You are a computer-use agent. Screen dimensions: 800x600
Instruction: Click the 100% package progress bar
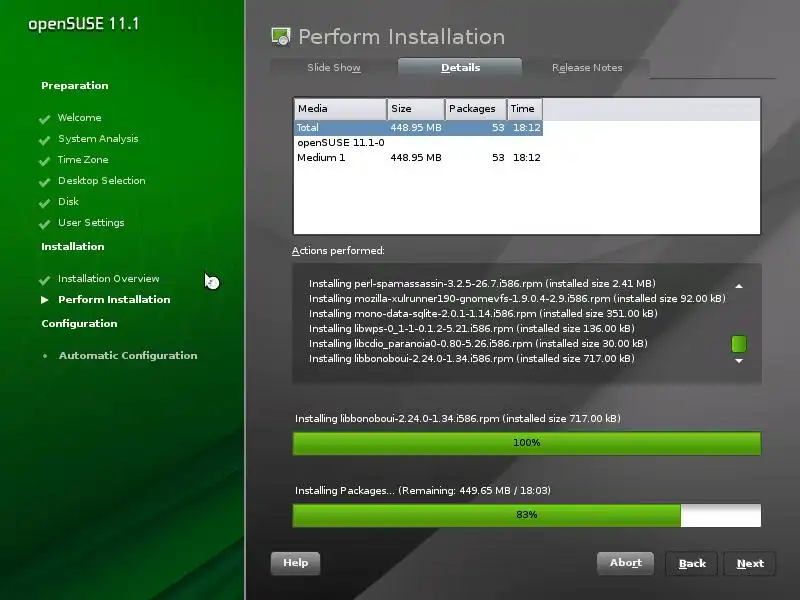pyautogui.click(x=527, y=443)
